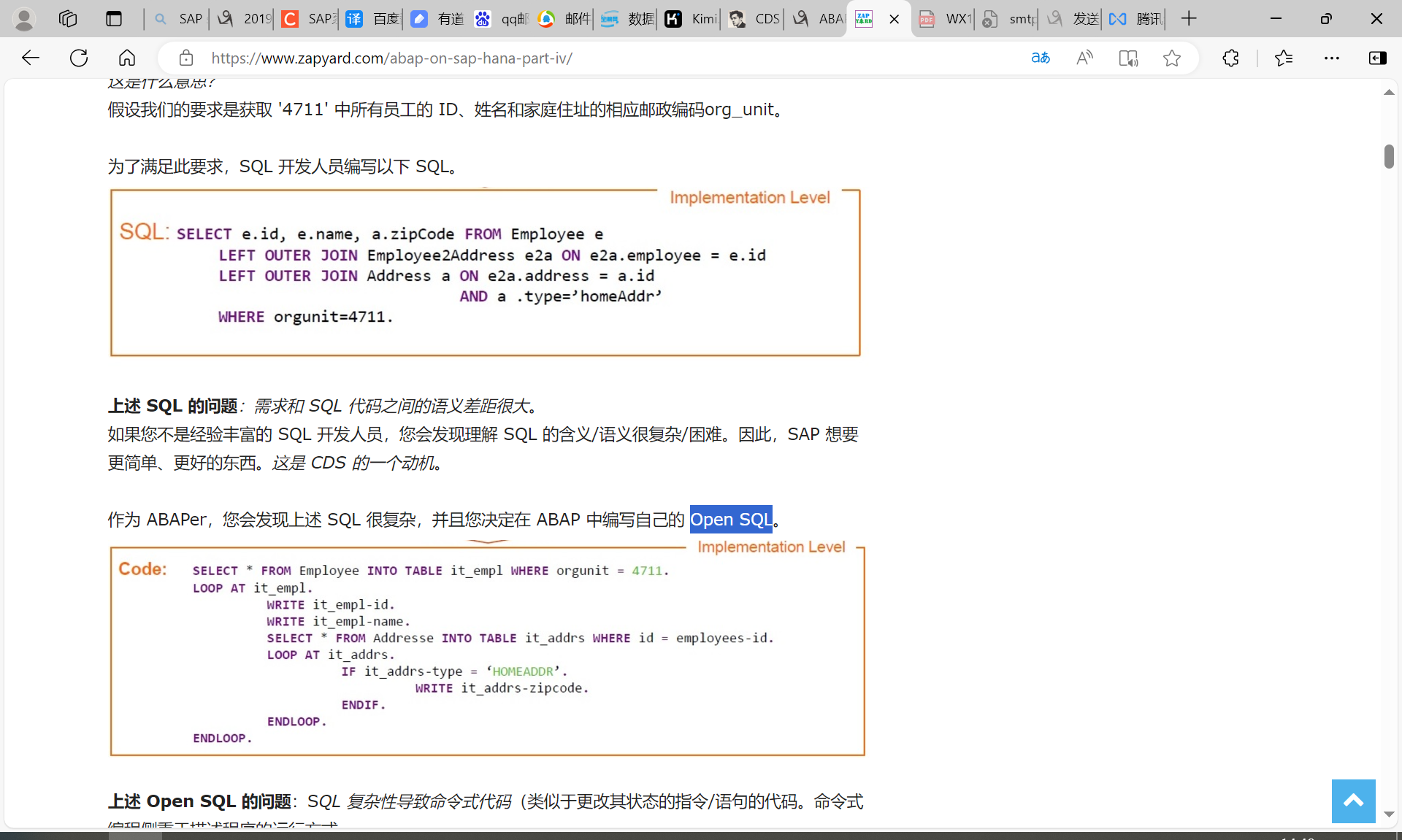The image size is (1402, 840).
Task: Open the translate page icon
Action: click(x=1041, y=58)
